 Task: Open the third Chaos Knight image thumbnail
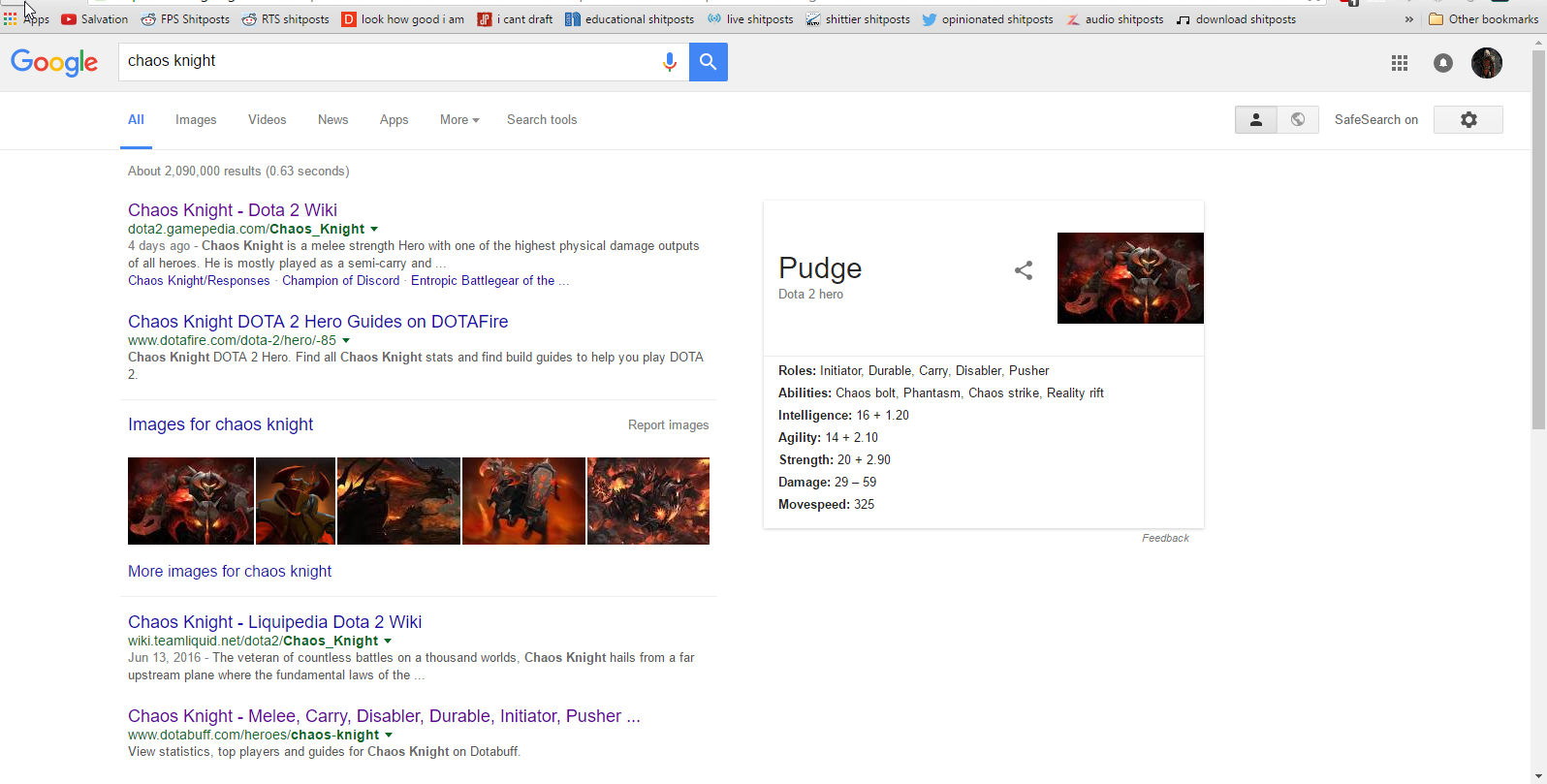(x=398, y=501)
